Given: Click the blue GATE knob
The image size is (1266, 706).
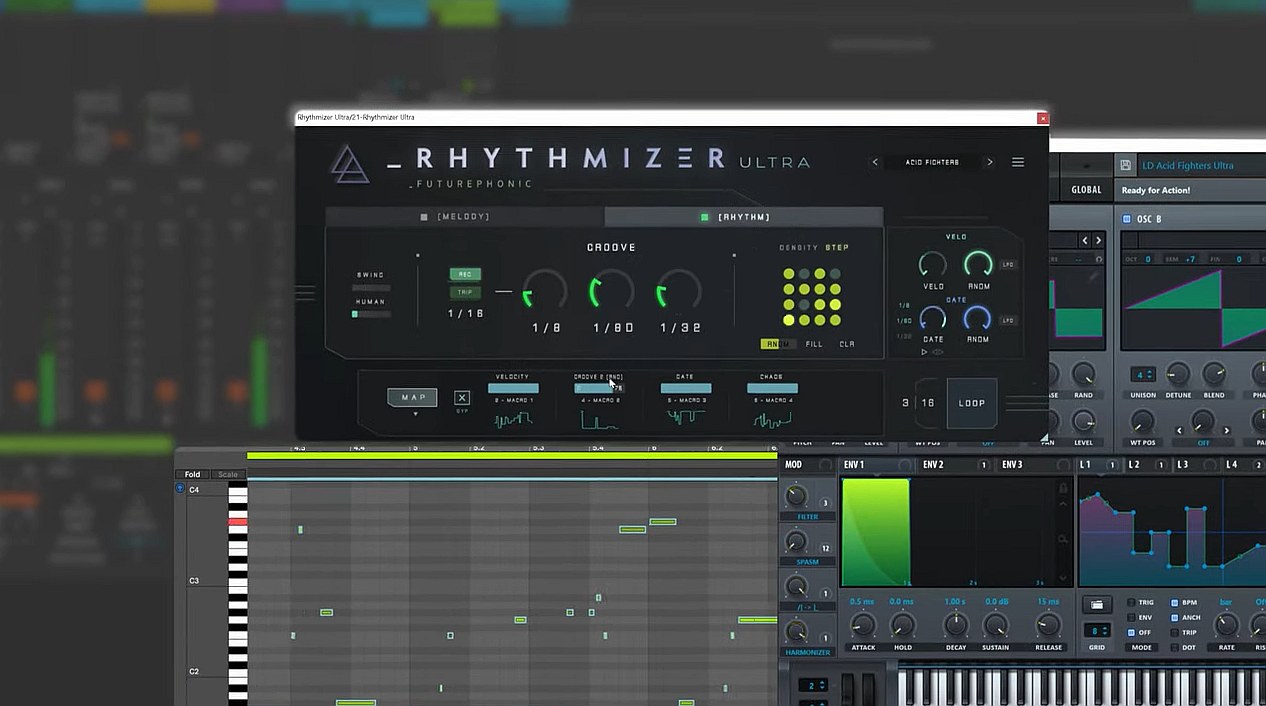Looking at the screenshot, I should tap(932, 319).
